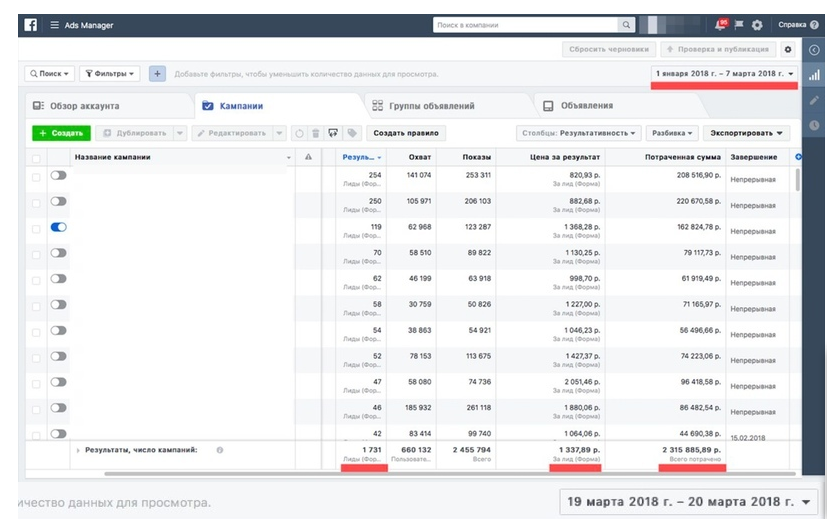Open date range 19 марта – 20 марта 2018
This screenshot has width=827, height=519.
click(688, 502)
